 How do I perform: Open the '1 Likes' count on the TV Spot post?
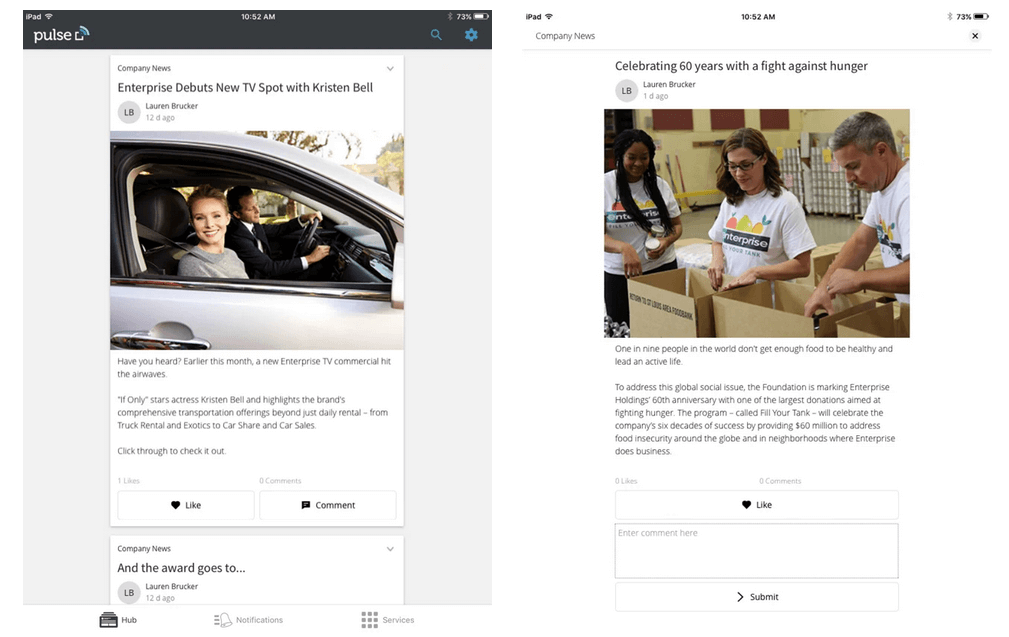[128, 480]
